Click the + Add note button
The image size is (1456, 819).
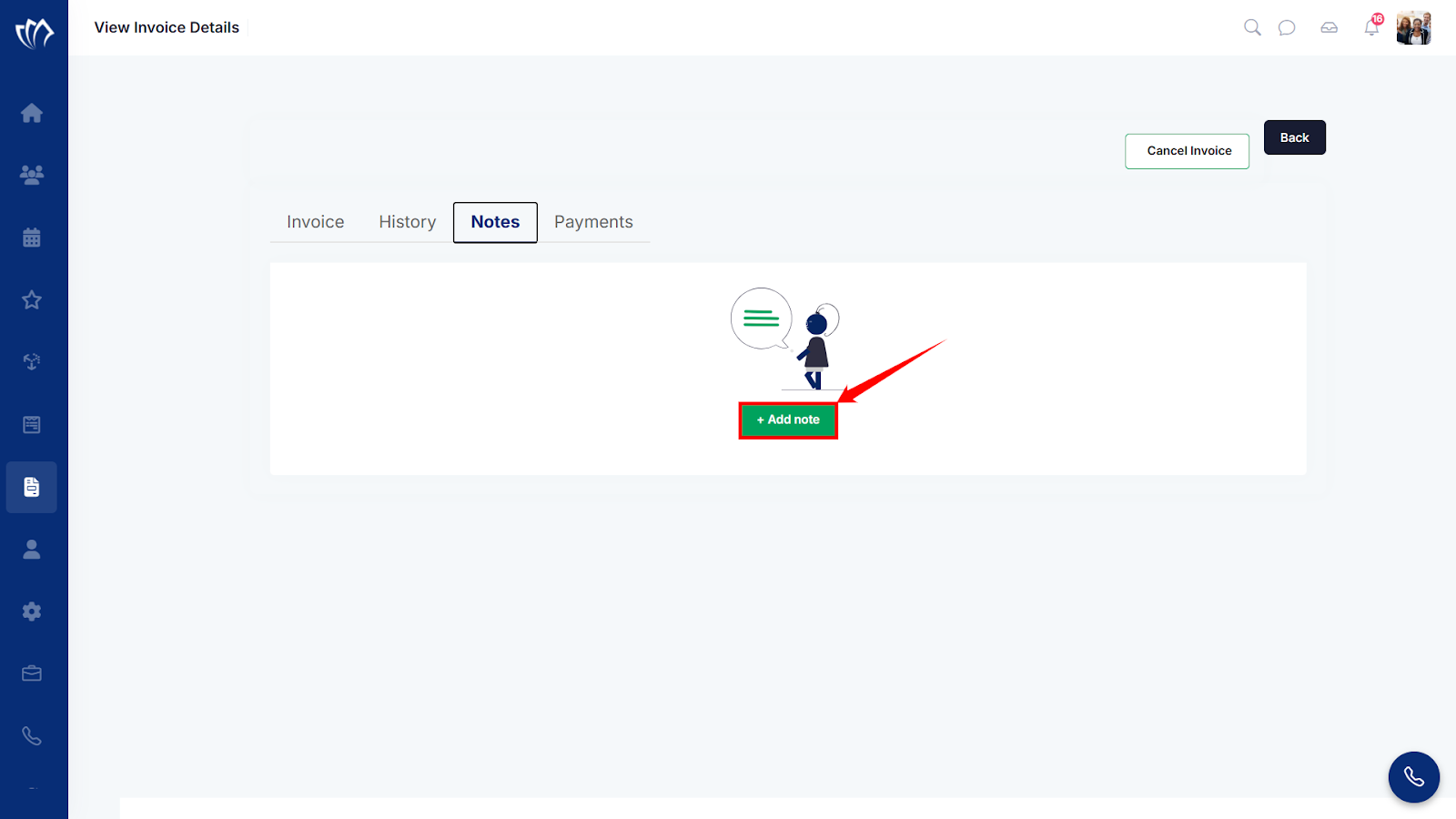pyautogui.click(x=788, y=420)
